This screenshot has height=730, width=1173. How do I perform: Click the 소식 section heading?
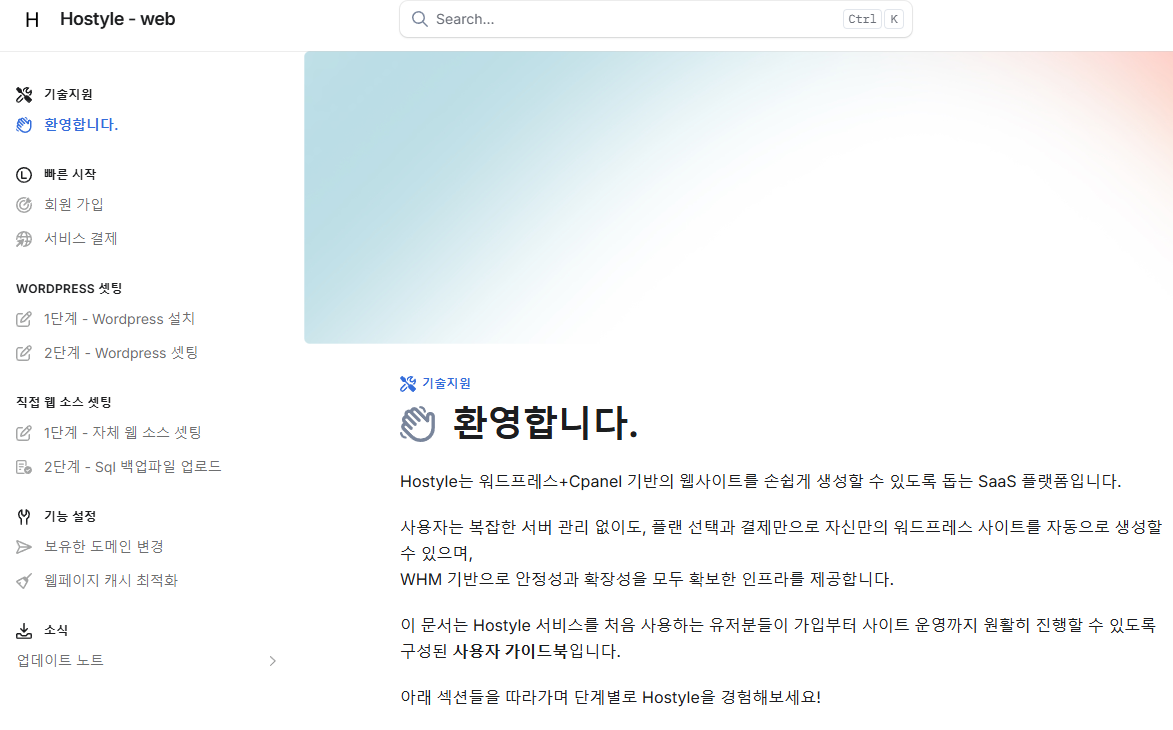tap(55, 630)
